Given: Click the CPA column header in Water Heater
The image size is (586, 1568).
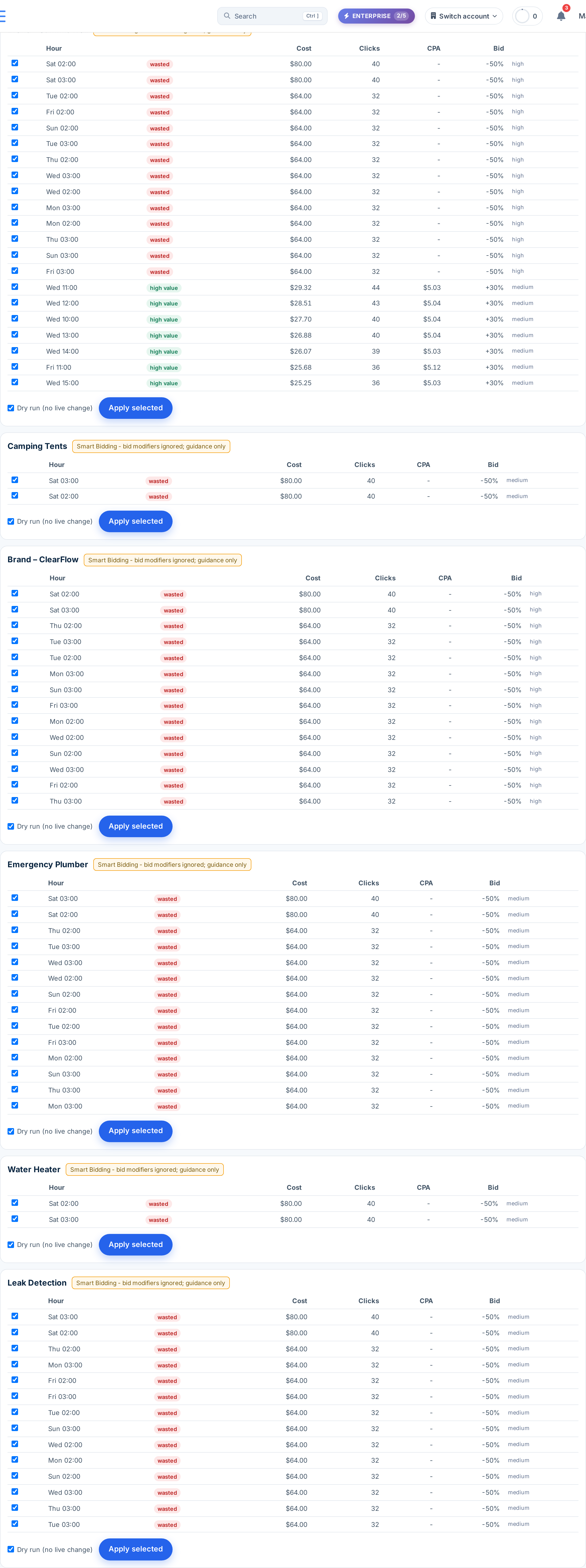Looking at the screenshot, I should [423, 1188].
